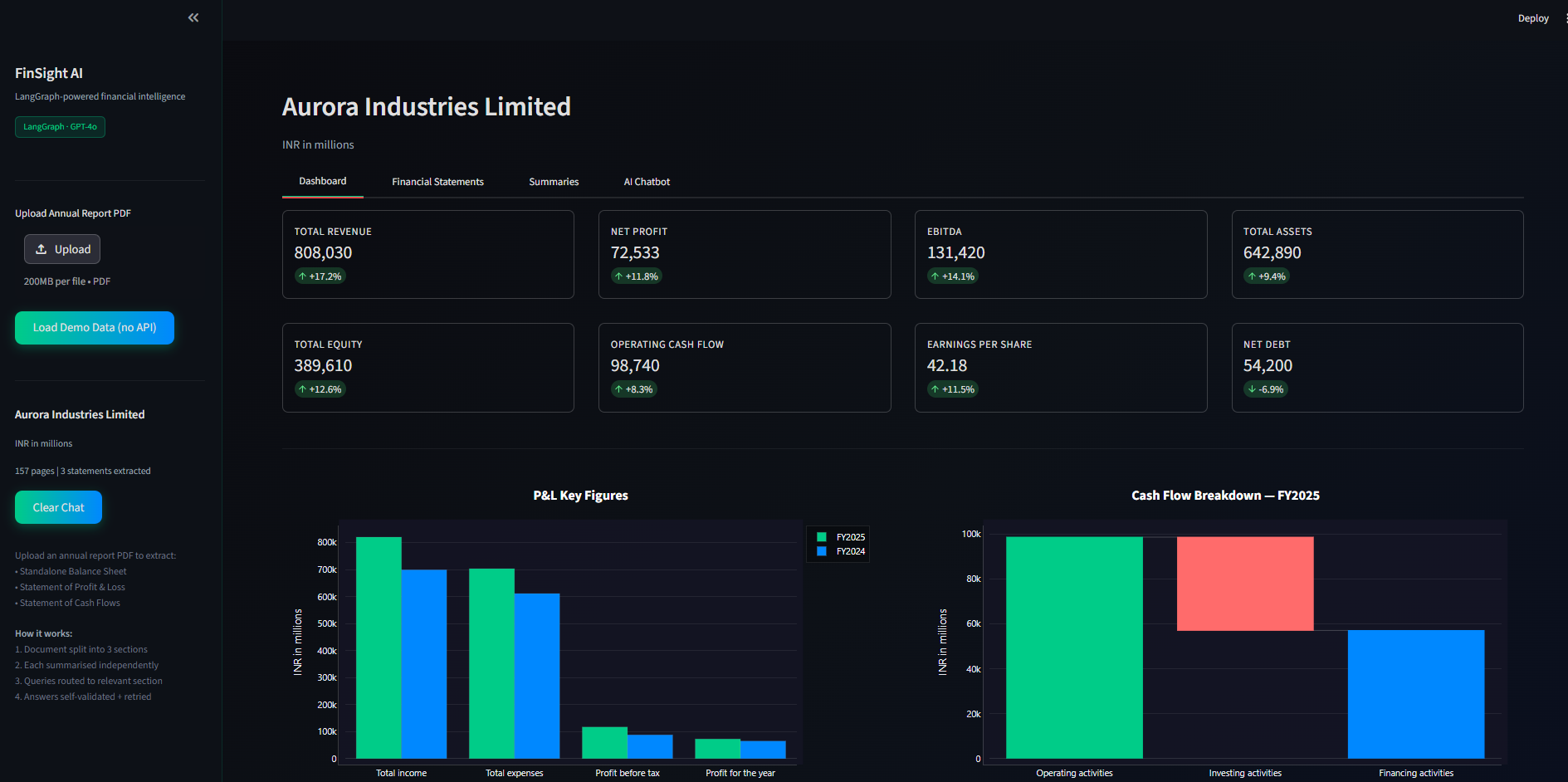Viewport: 1568px width, 782px height.
Task: Click the 'Profit before tax' axis label
Action: pos(628,773)
